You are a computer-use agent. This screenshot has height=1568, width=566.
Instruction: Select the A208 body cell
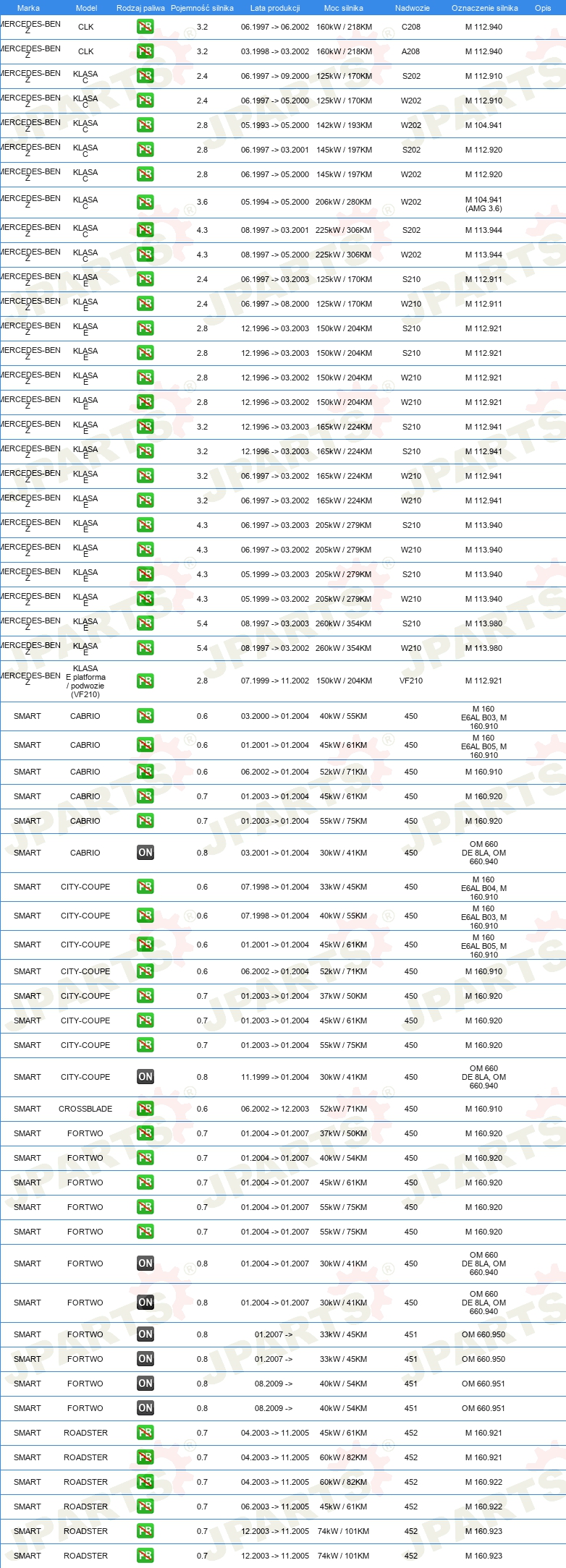(x=411, y=51)
